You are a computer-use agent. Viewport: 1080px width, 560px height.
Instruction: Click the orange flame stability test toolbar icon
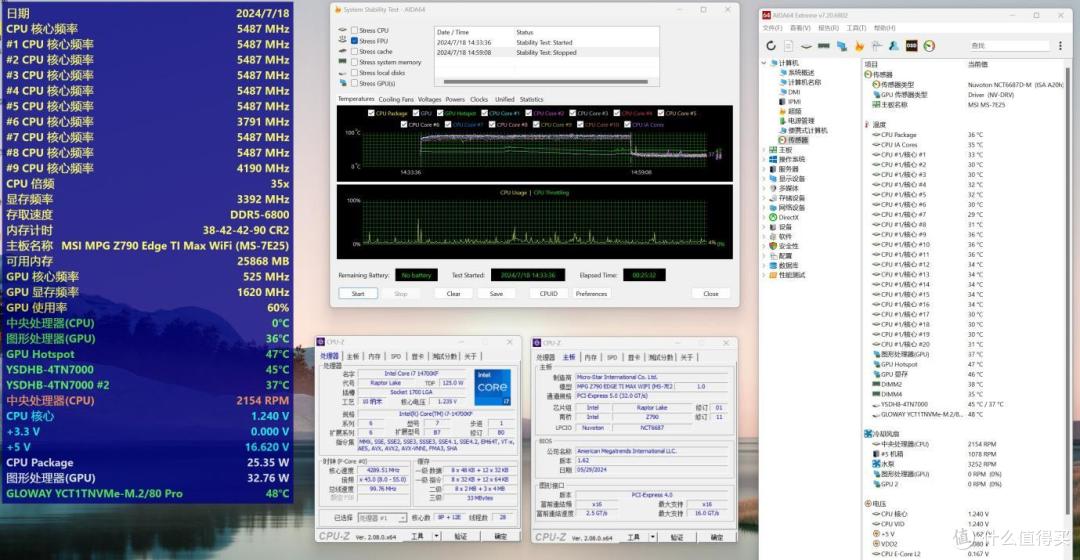tap(859, 46)
